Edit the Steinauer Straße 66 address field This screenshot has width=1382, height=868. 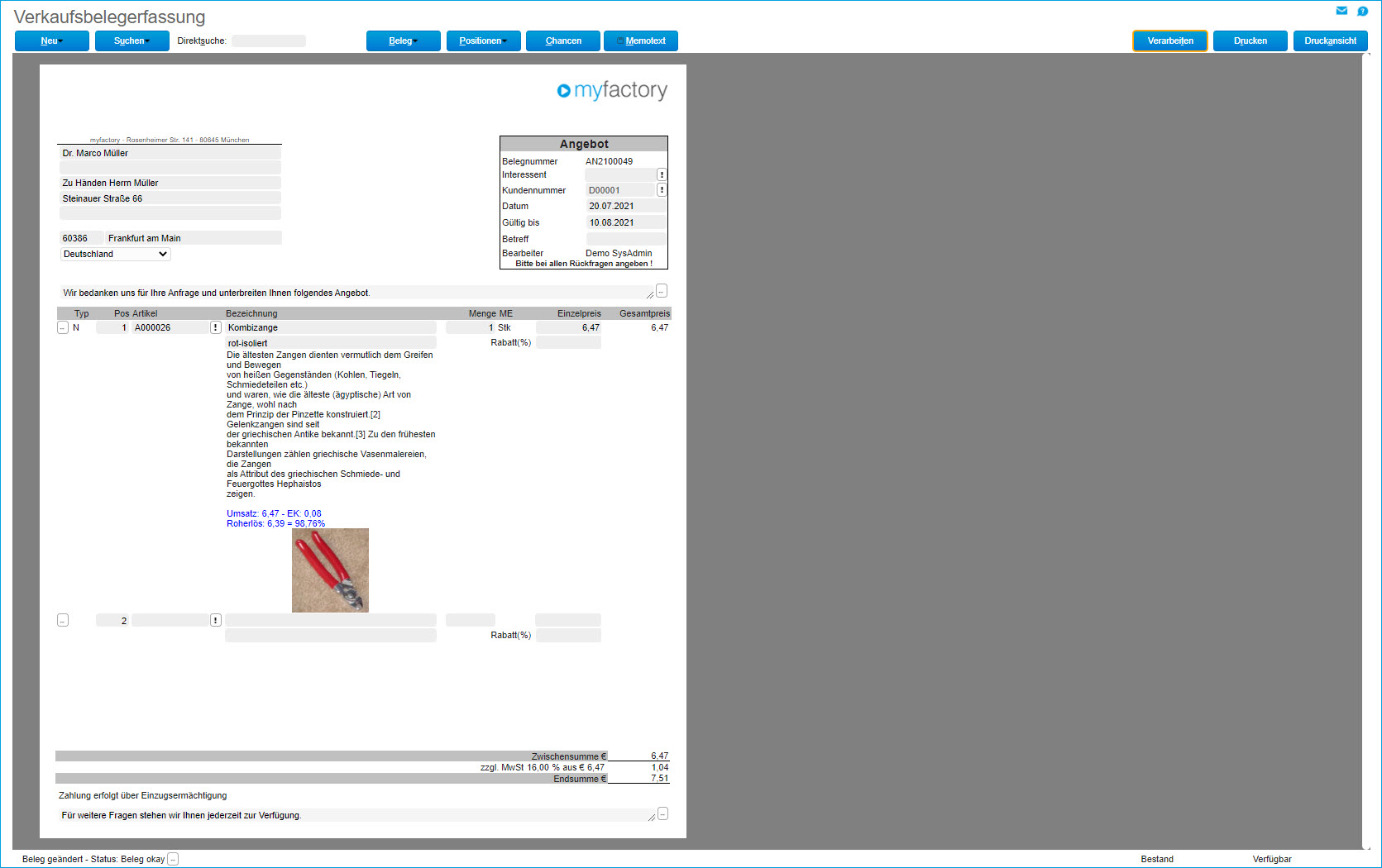170,198
